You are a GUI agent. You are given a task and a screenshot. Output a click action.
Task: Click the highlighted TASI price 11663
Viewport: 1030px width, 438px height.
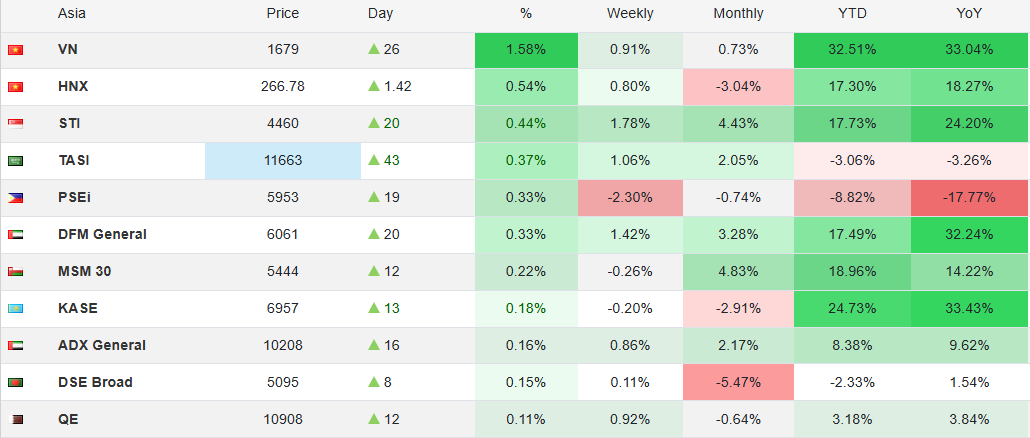pyautogui.click(x=282, y=161)
